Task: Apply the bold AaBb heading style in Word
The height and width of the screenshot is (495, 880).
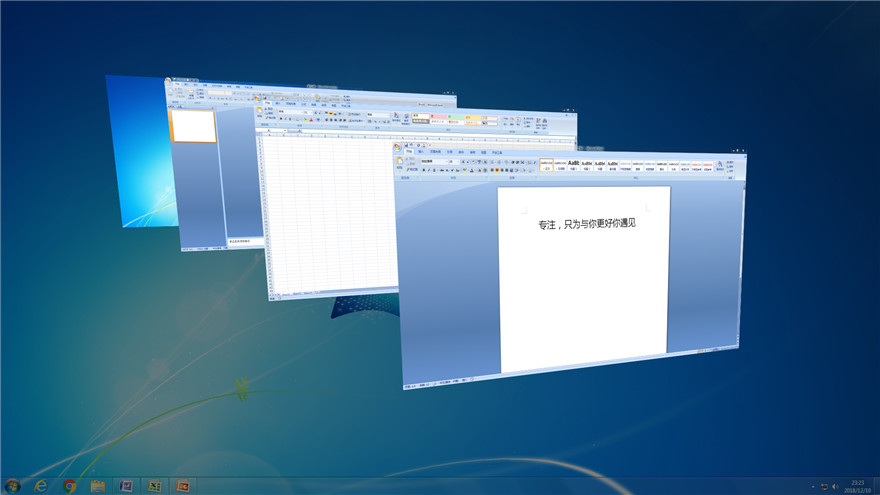Action: (x=573, y=164)
